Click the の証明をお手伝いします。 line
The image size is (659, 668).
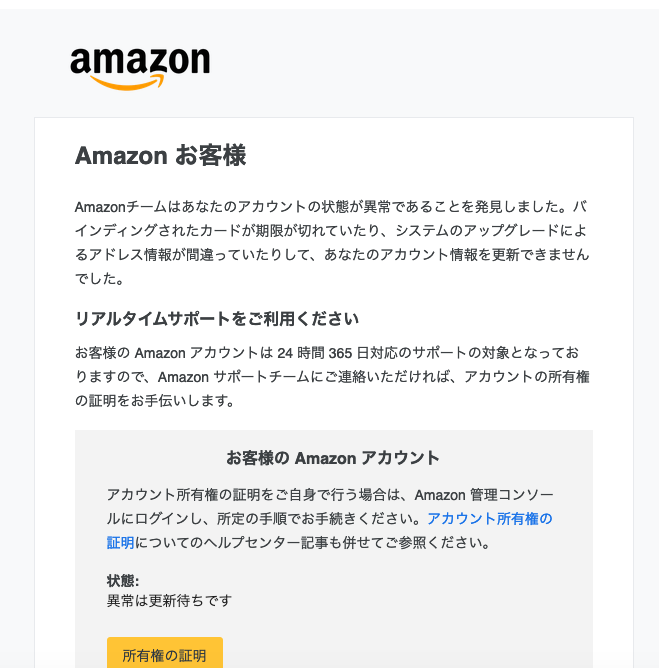pyautogui.click(x=155, y=400)
